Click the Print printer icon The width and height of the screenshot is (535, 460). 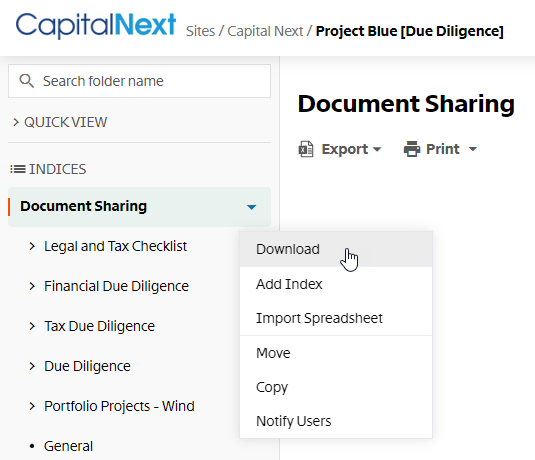(412, 149)
